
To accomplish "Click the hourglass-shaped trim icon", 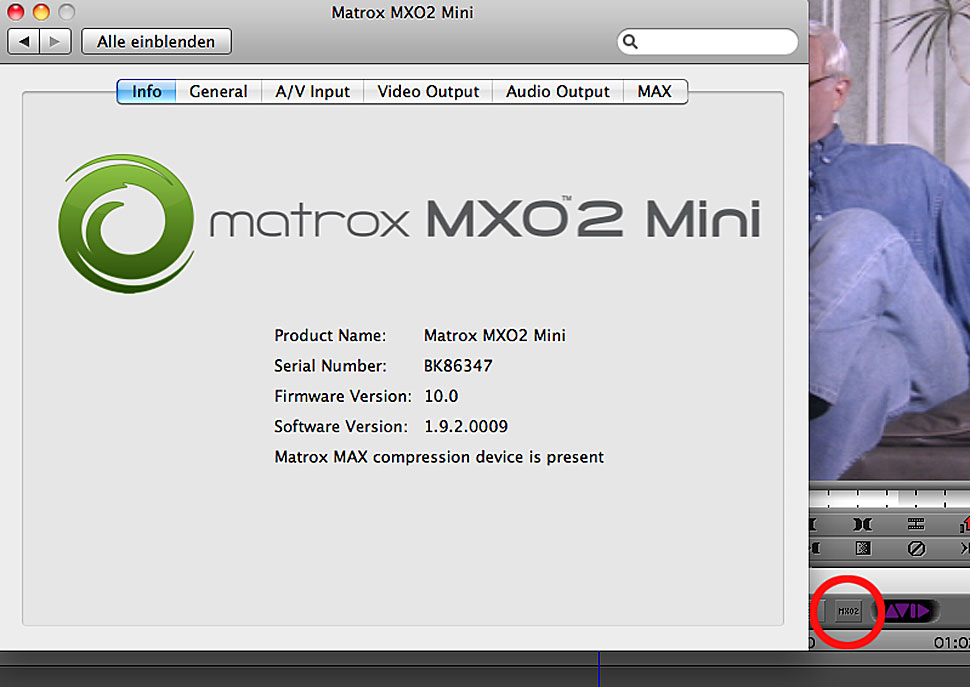I will (862, 524).
